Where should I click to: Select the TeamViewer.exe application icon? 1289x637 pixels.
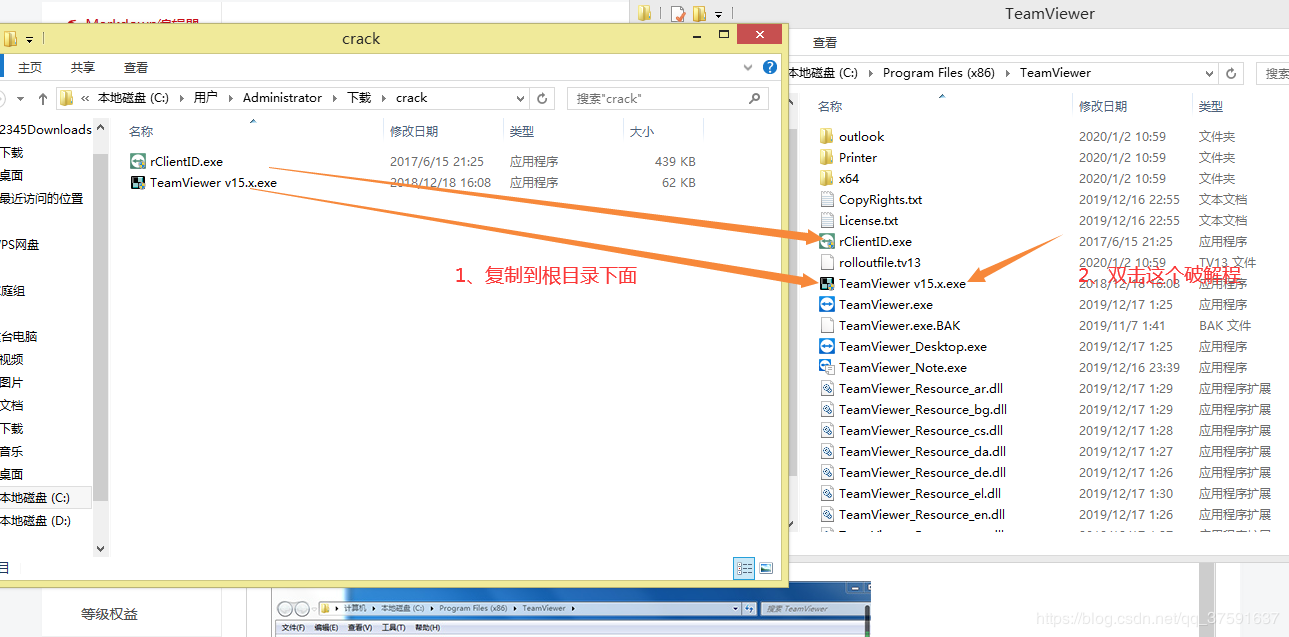point(826,304)
